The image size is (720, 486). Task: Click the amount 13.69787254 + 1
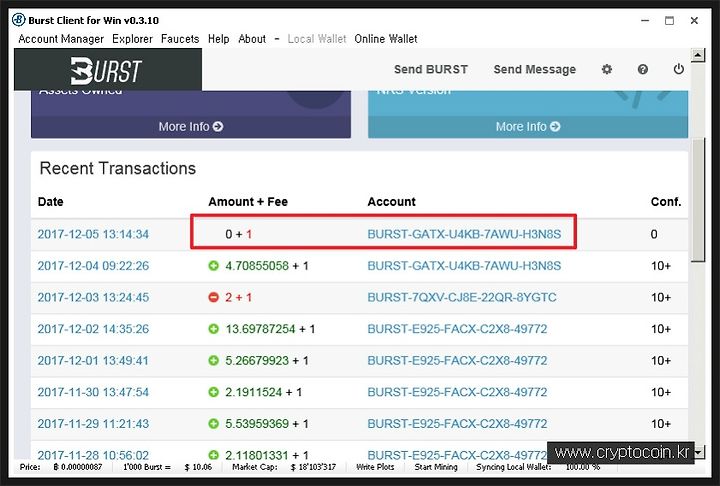270,329
